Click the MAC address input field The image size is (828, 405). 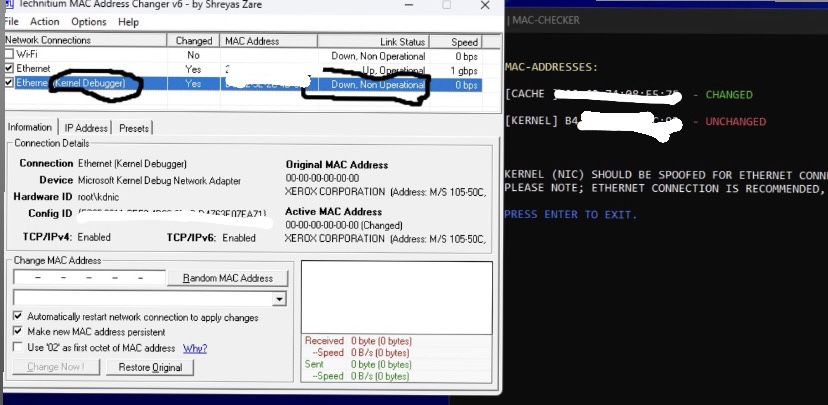(89, 278)
